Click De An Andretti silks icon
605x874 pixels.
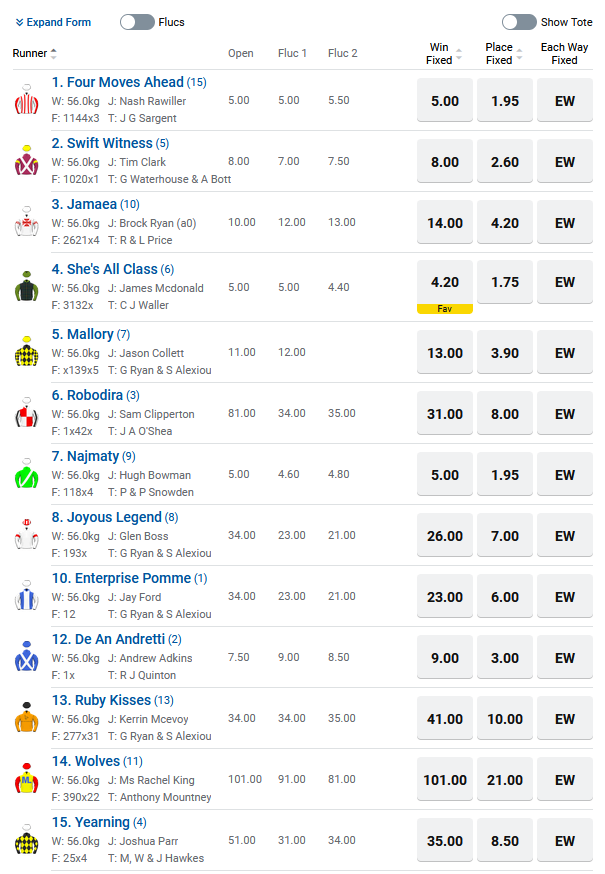[26, 657]
